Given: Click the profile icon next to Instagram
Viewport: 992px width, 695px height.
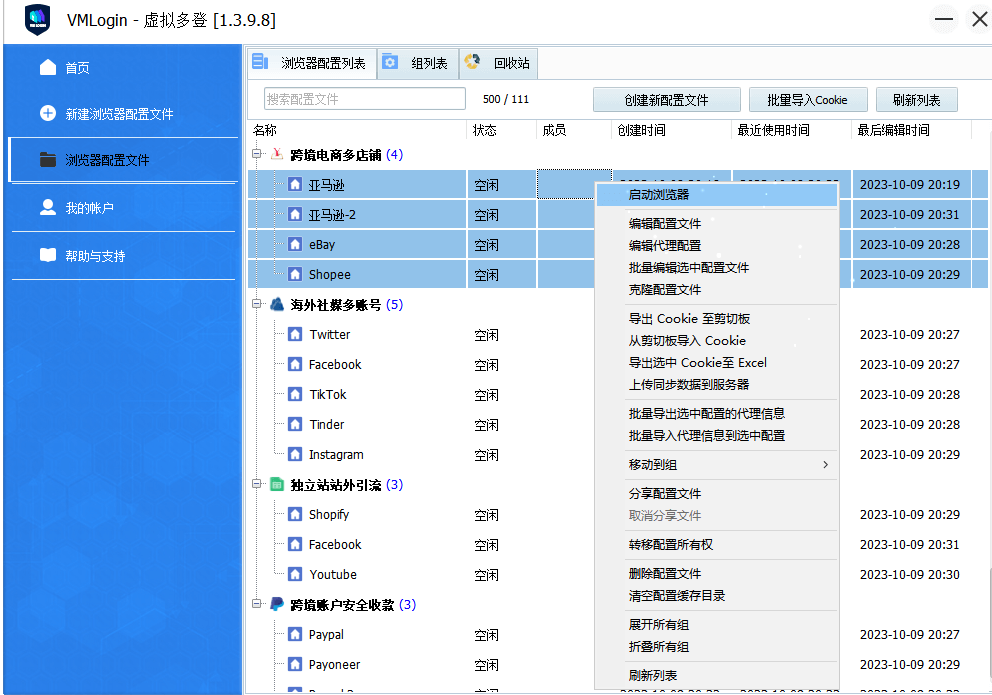Looking at the screenshot, I should tap(295, 454).
